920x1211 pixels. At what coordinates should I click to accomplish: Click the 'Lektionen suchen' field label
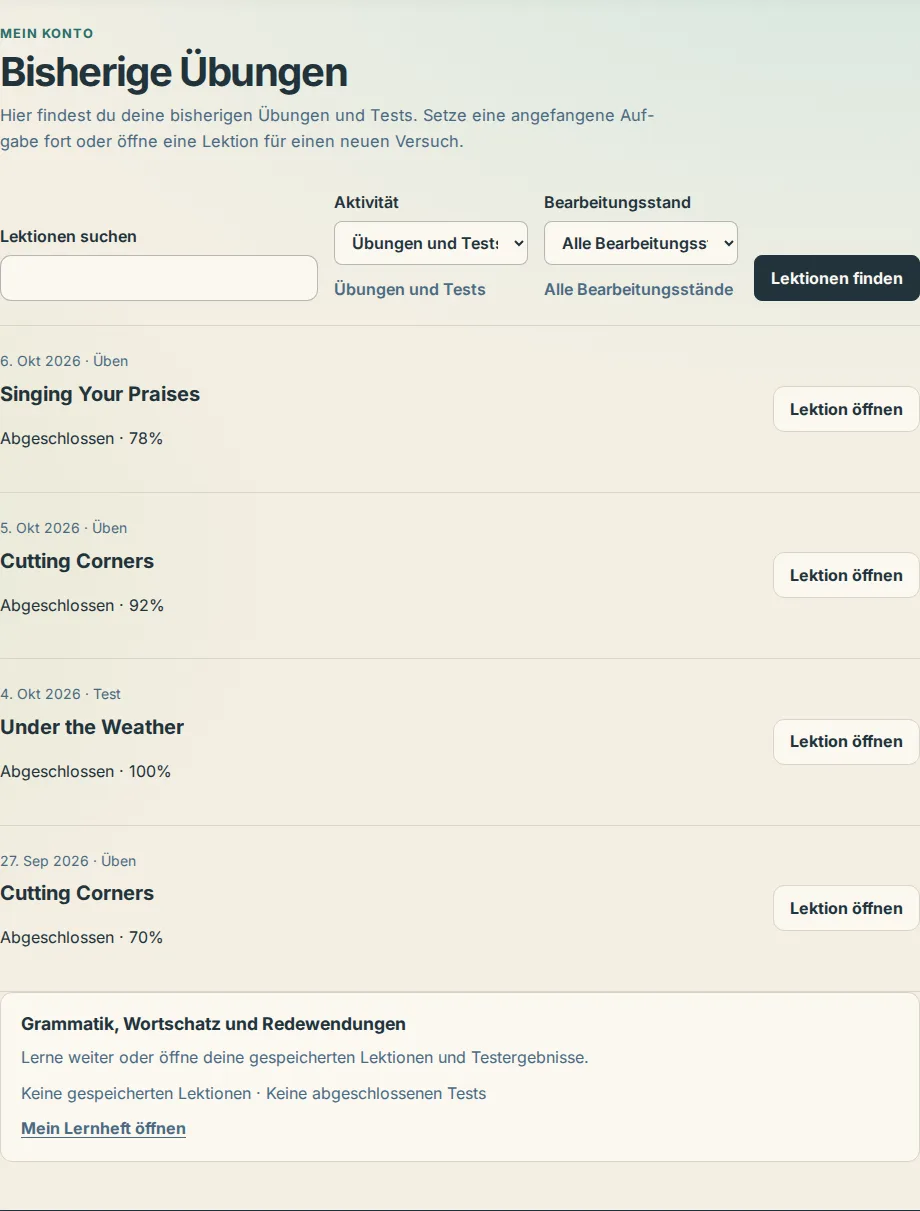point(68,236)
